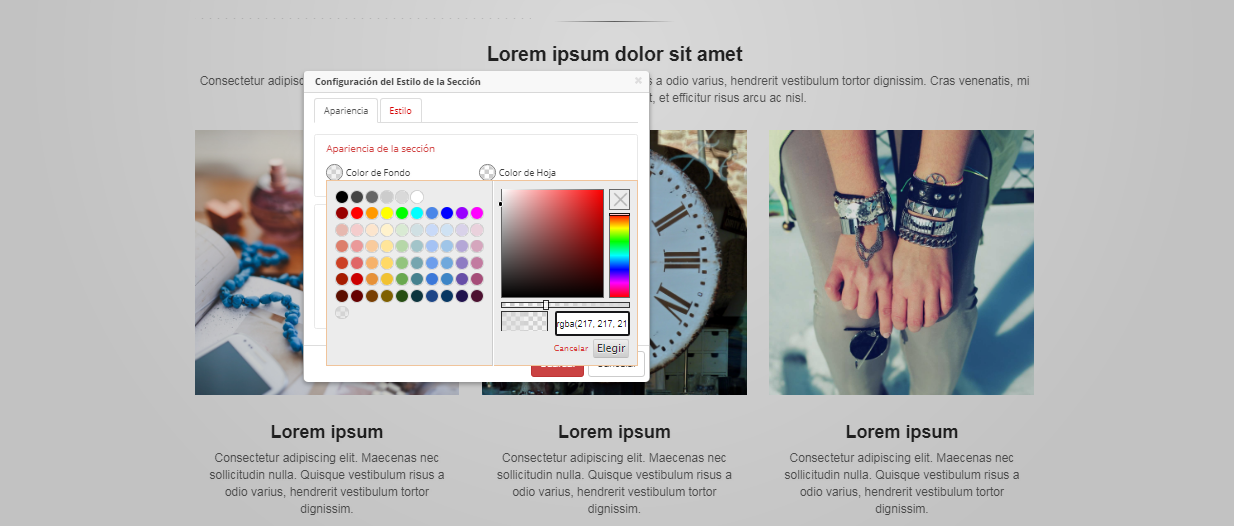Click inside the red saturation gradient box

click(x=552, y=243)
